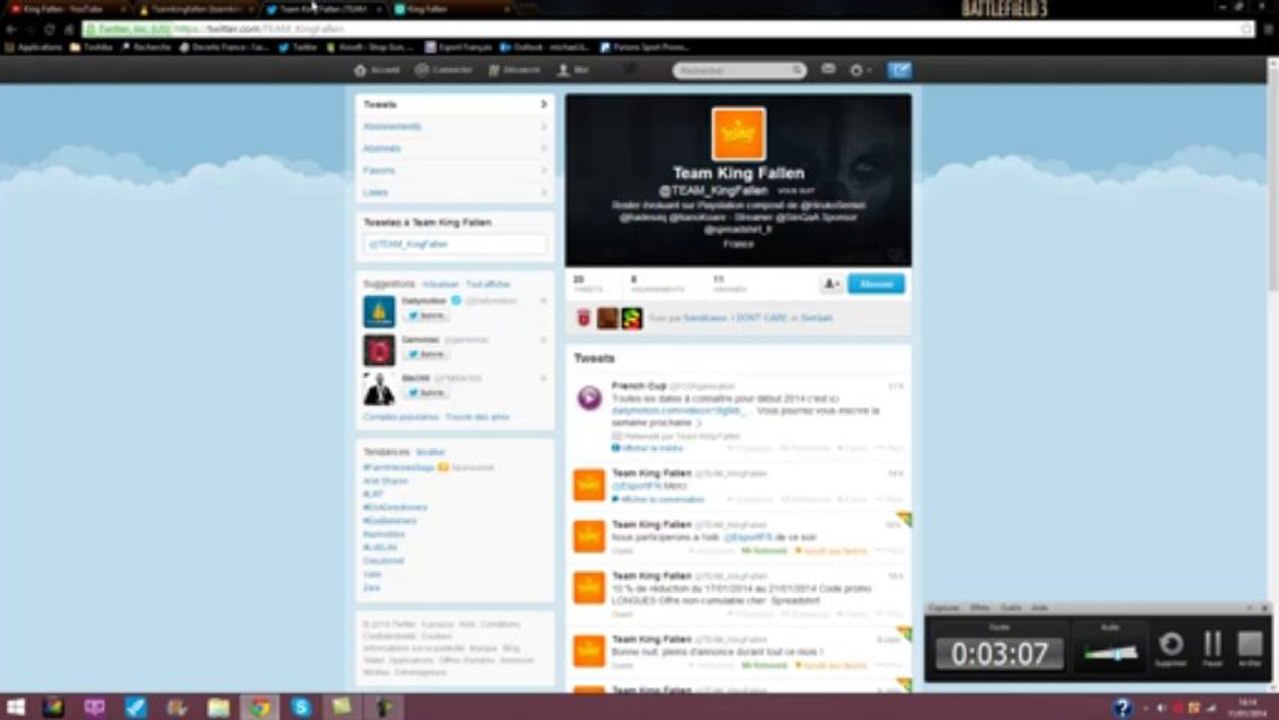Image resolution: width=1279 pixels, height=720 pixels.
Task: Follow Gamoniac with its Suivre button
Action: coord(426,354)
